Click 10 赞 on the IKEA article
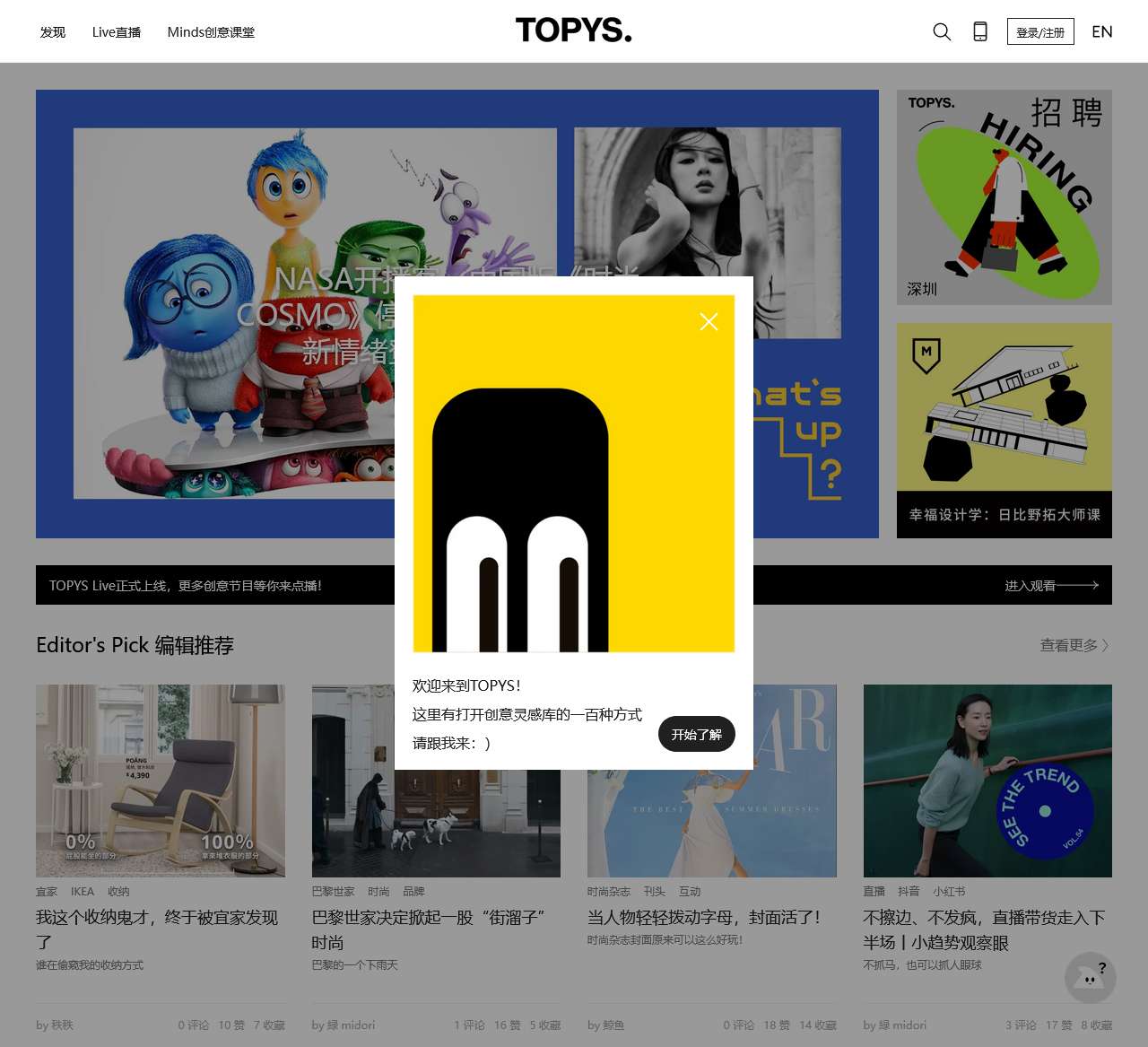Screen dimensions: 1148x1047 tap(231, 1025)
